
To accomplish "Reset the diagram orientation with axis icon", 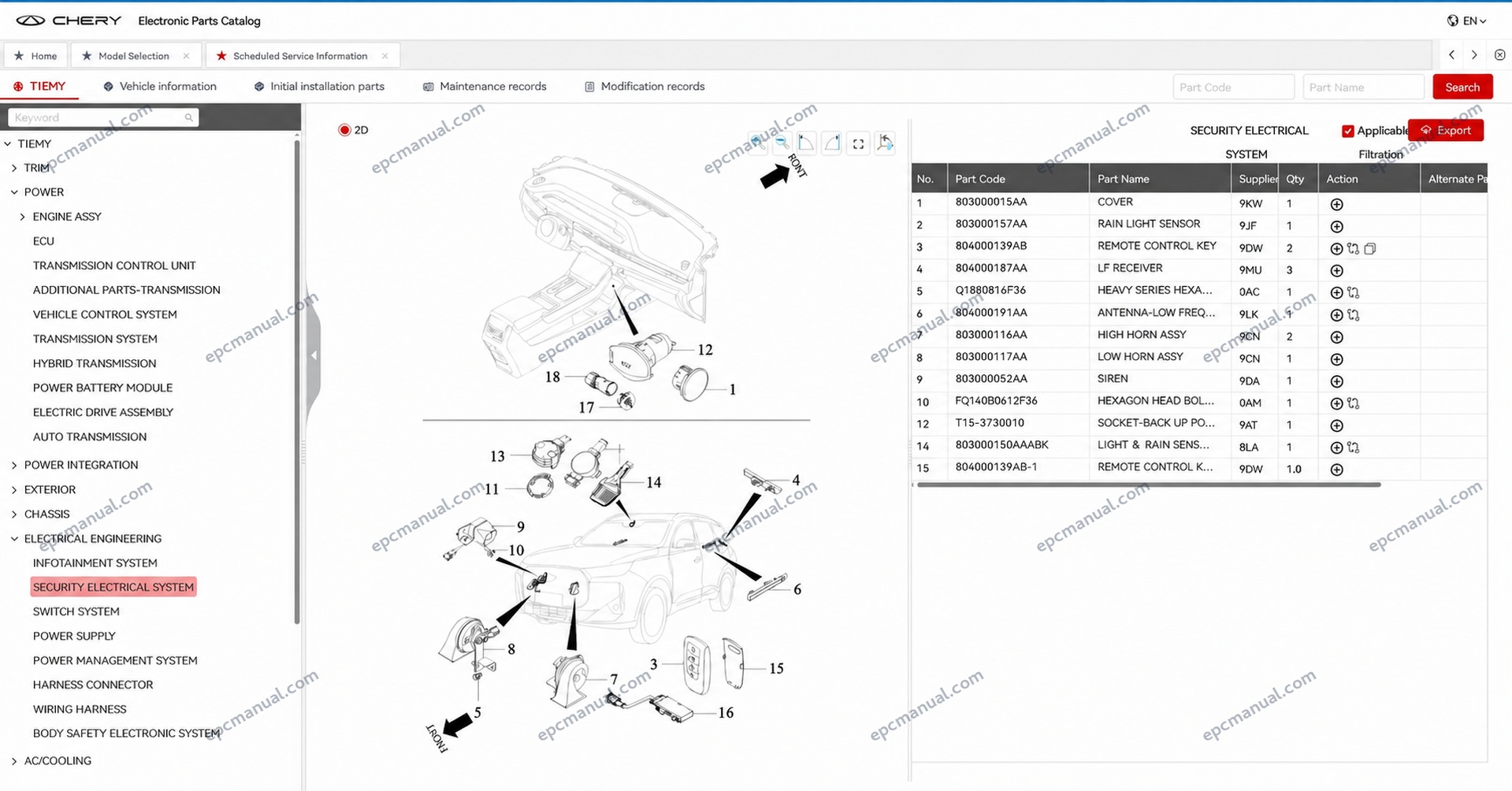I will [x=885, y=143].
